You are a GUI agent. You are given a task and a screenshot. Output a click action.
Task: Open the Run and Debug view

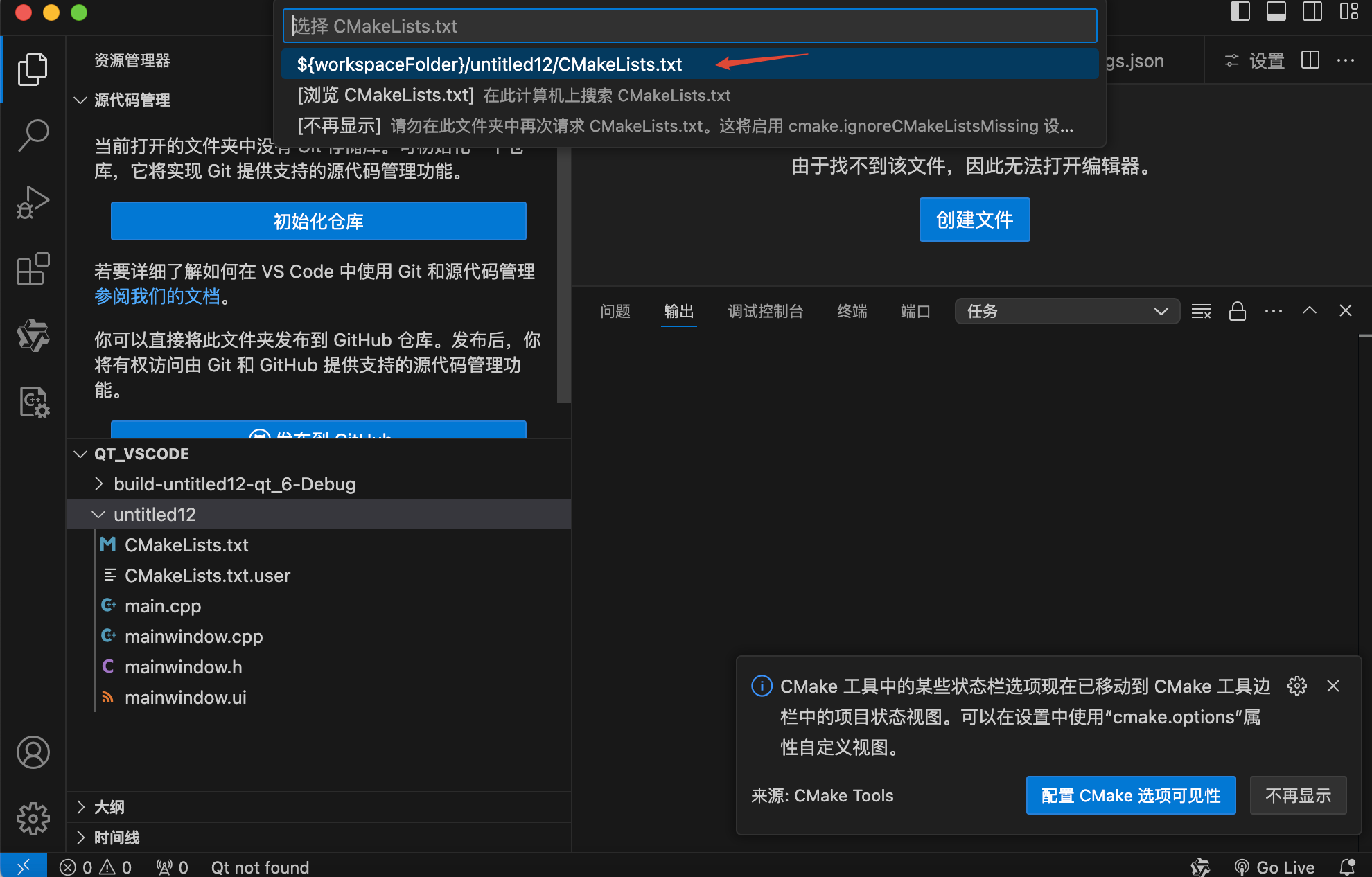pos(33,202)
